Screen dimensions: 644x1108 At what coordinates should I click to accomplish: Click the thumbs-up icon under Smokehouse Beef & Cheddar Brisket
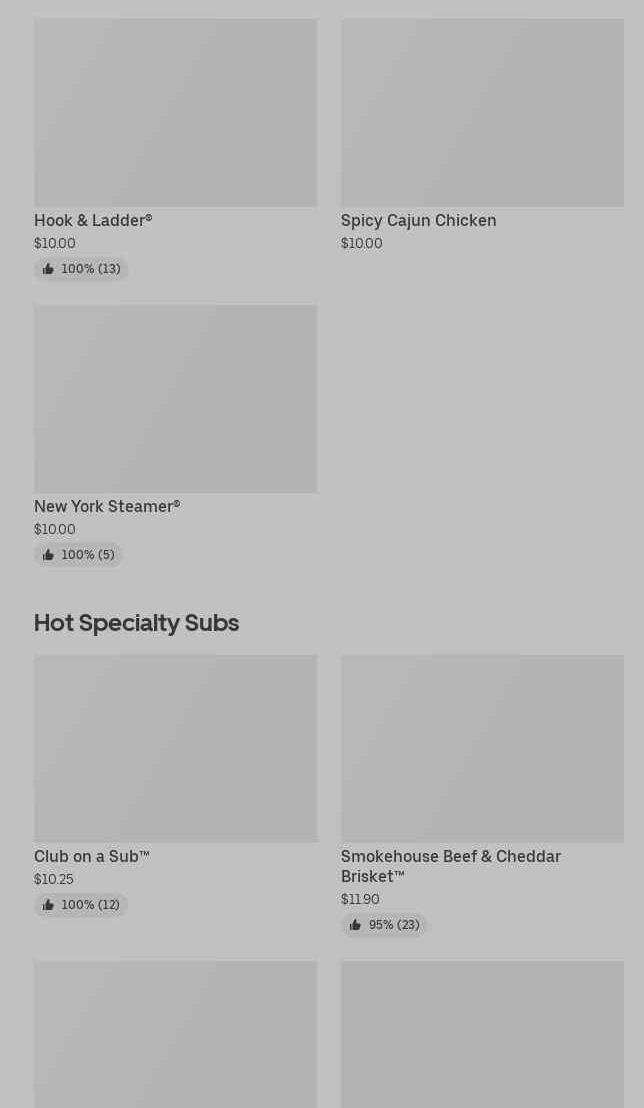[x=355, y=925]
